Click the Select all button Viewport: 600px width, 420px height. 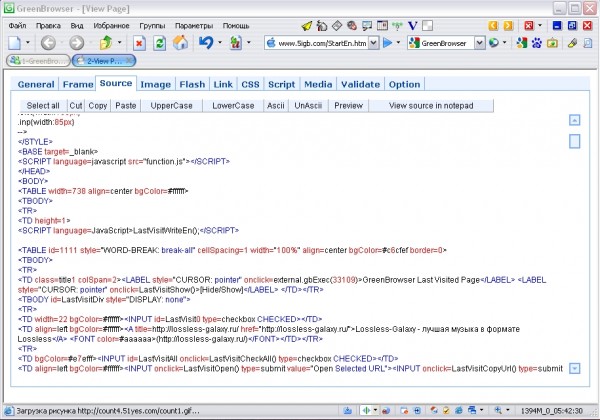[43, 106]
